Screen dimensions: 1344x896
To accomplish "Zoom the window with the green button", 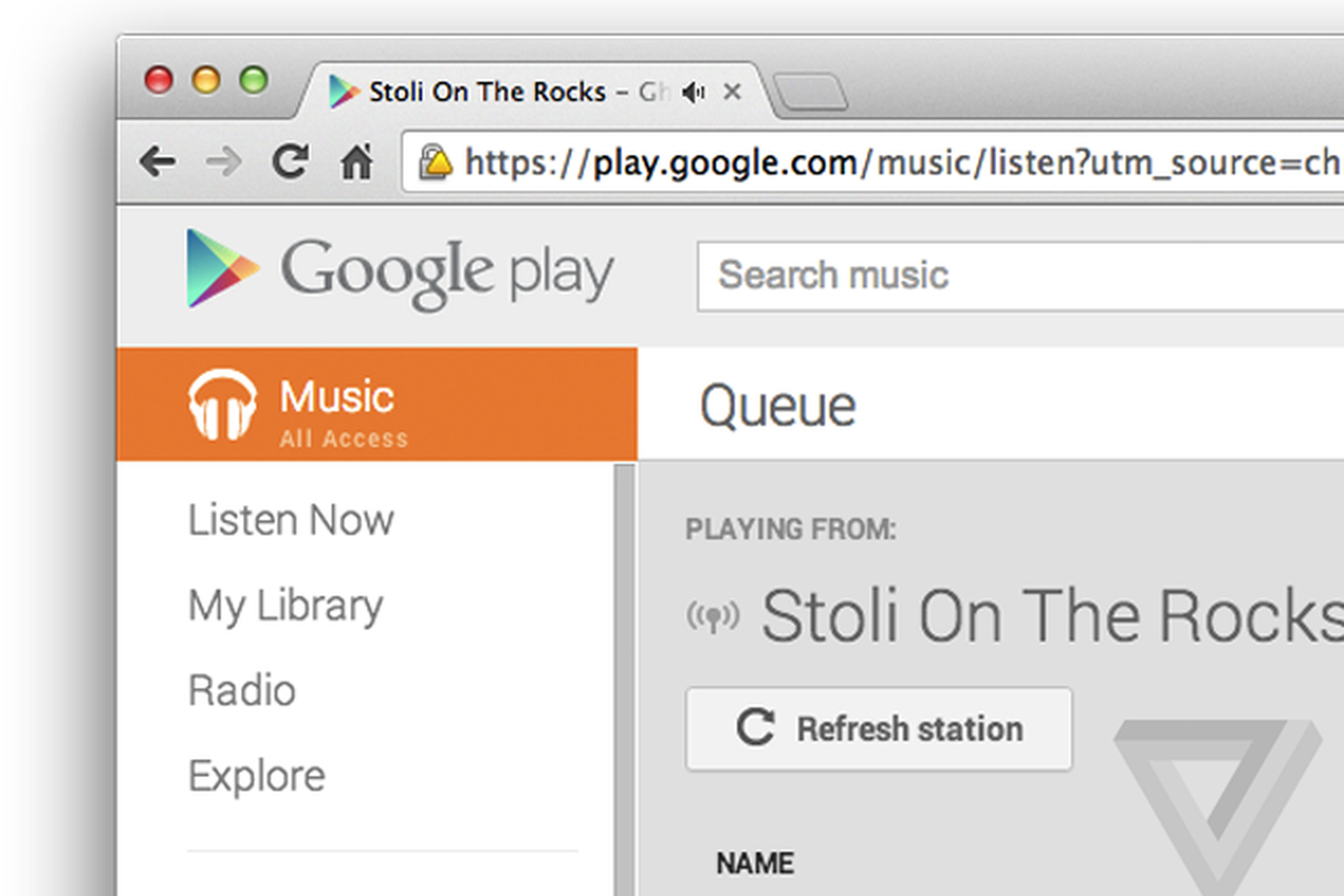I will [254, 80].
